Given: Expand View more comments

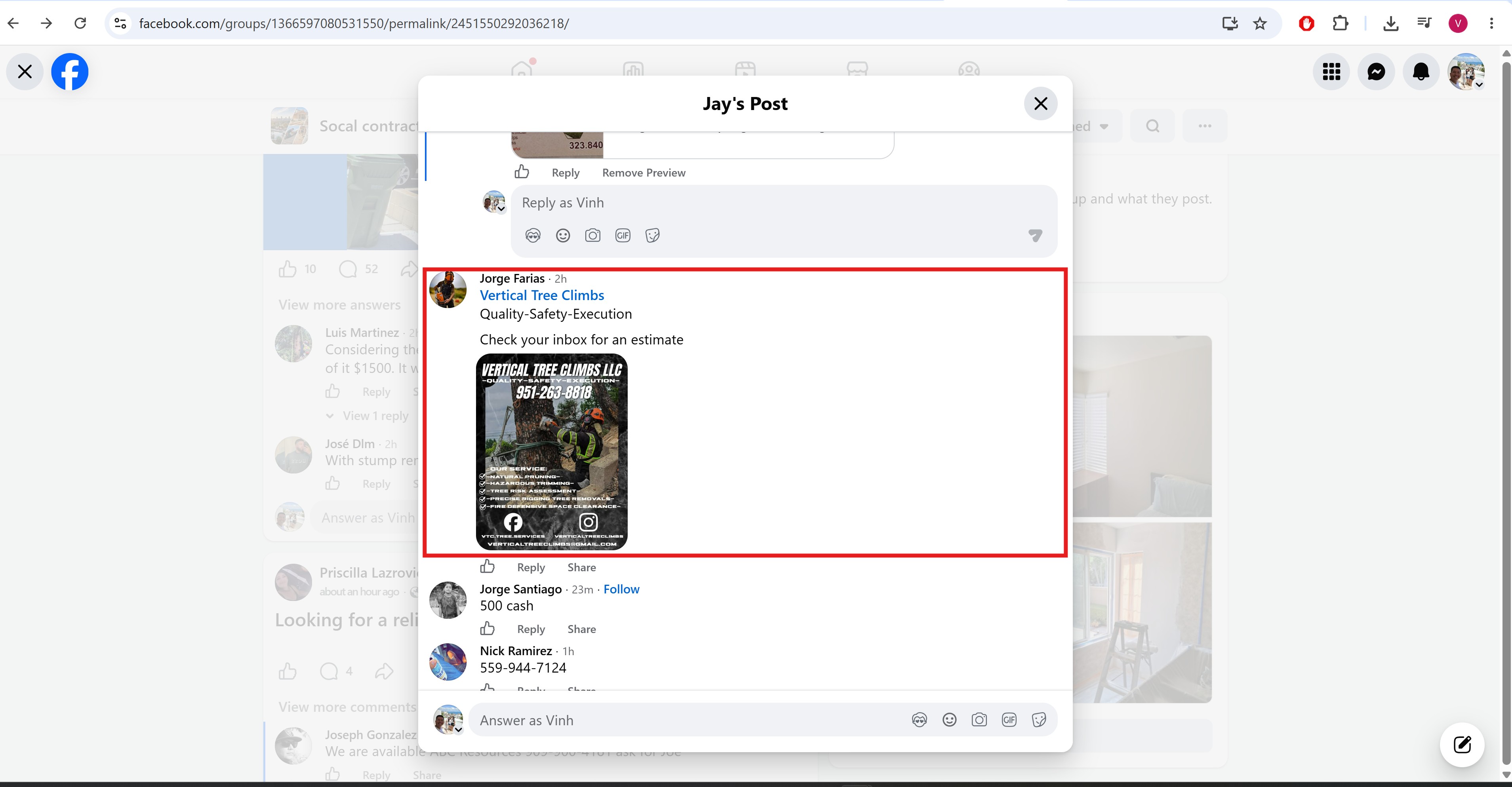Looking at the screenshot, I should pos(347,707).
